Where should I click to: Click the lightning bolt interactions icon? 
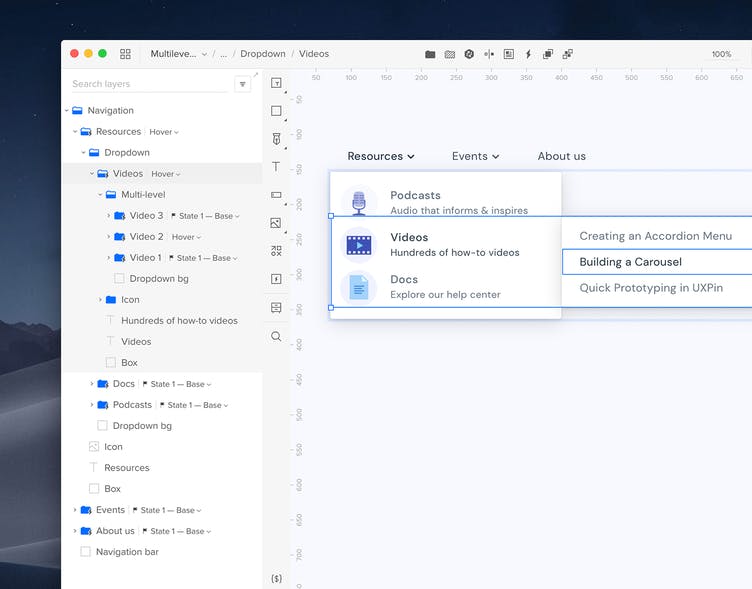[x=528, y=54]
